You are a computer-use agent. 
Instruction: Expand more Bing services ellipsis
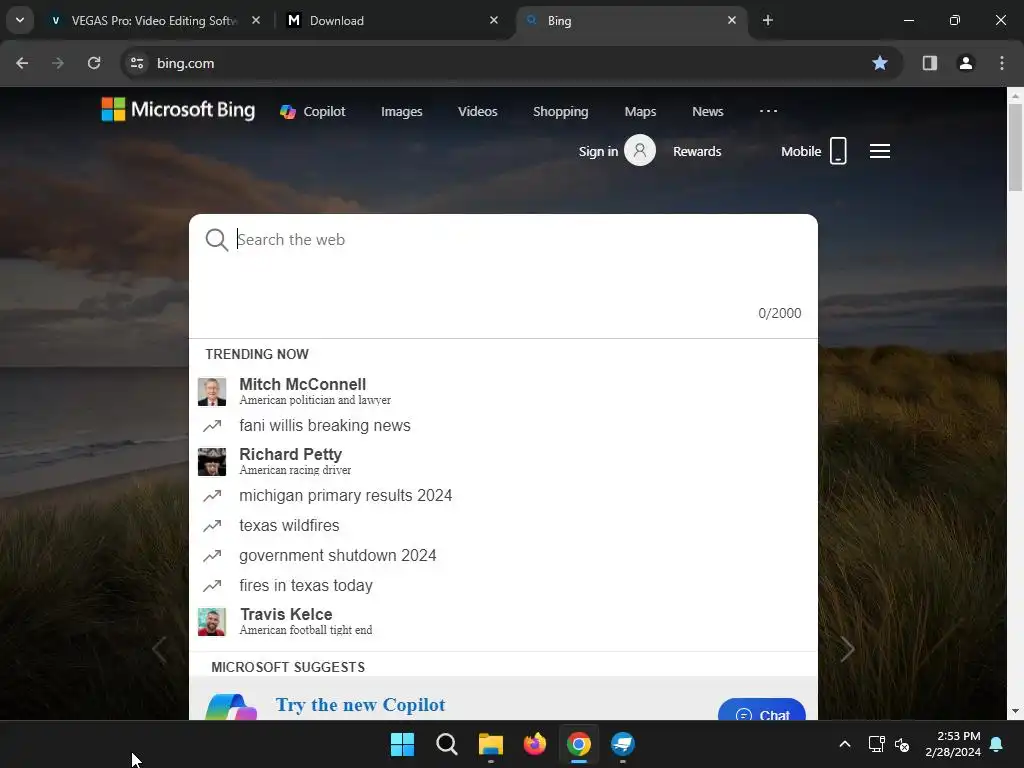pos(768,111)
